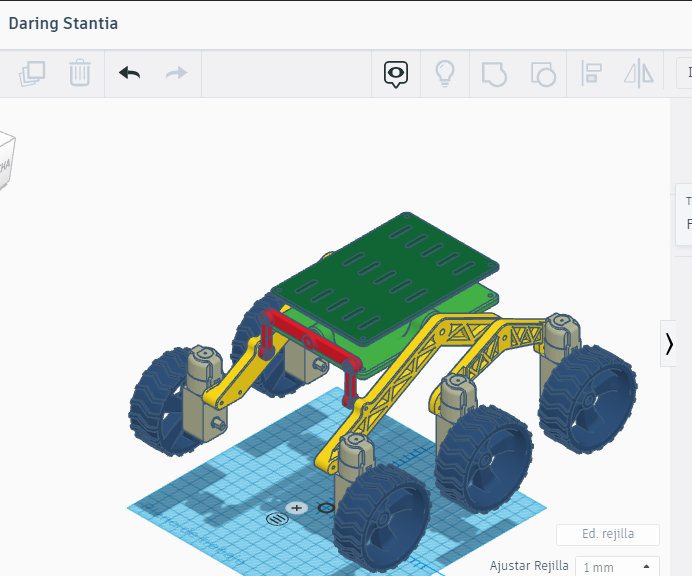692x576 pixels.
Task: Open the Ajustar Rejilla 1 mm dropdown
Action: click(617, 567)
